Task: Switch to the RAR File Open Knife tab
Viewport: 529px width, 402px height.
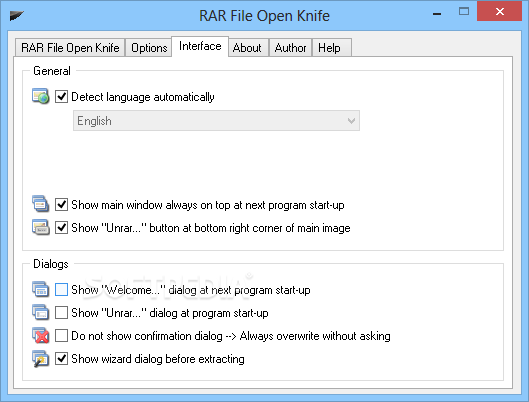Action: [70, 48]
